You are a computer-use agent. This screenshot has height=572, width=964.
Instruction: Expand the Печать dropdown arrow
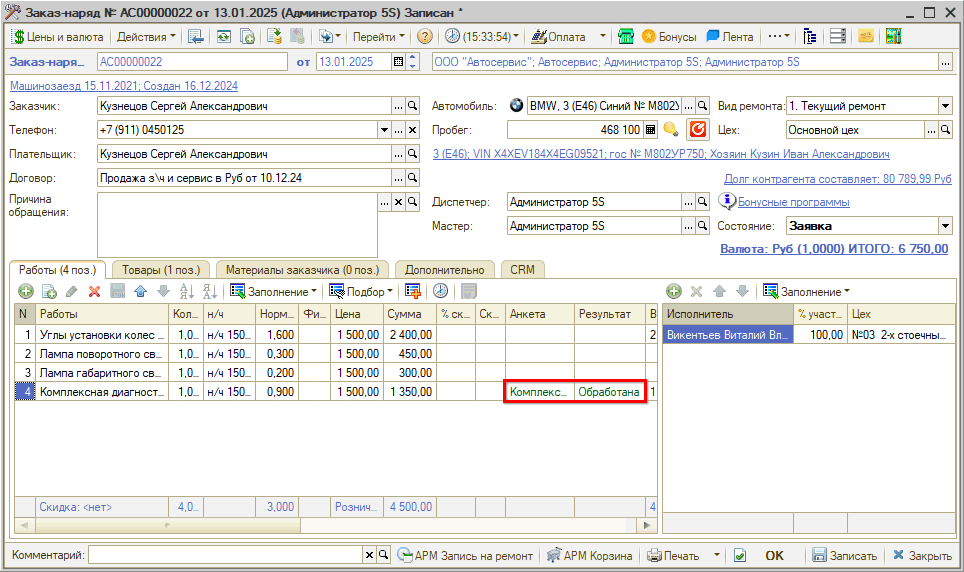[716, 555]
